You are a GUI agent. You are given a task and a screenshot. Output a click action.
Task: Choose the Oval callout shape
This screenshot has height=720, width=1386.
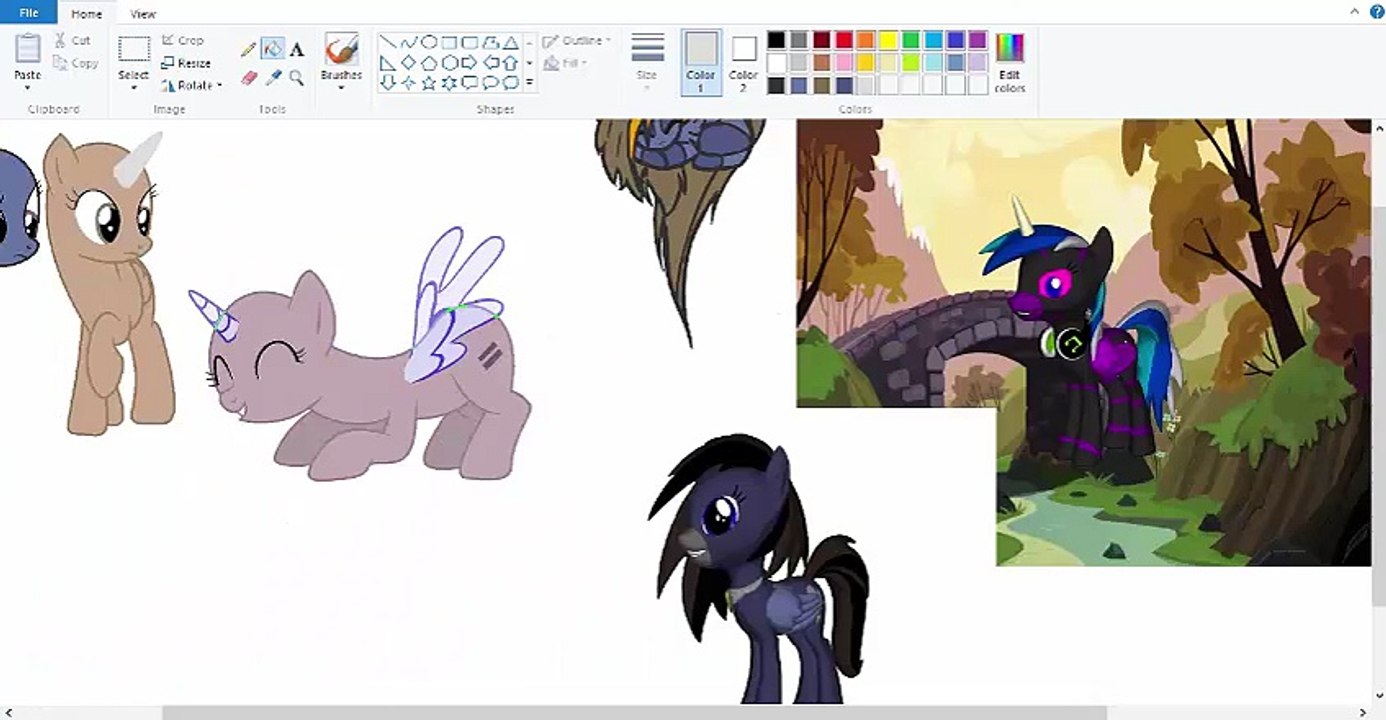click(490, 82)
